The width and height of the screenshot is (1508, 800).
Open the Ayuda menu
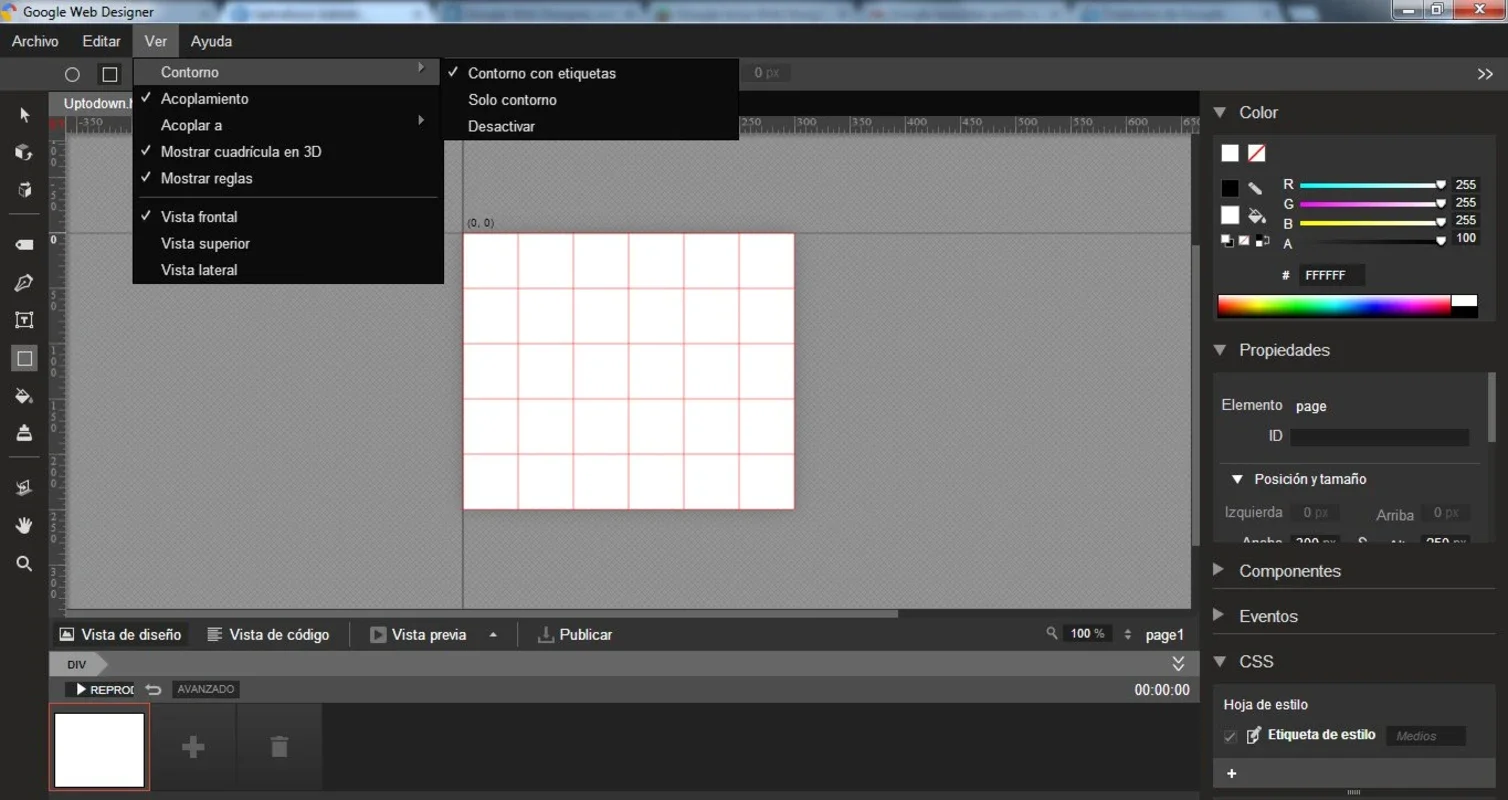[211, 41]
